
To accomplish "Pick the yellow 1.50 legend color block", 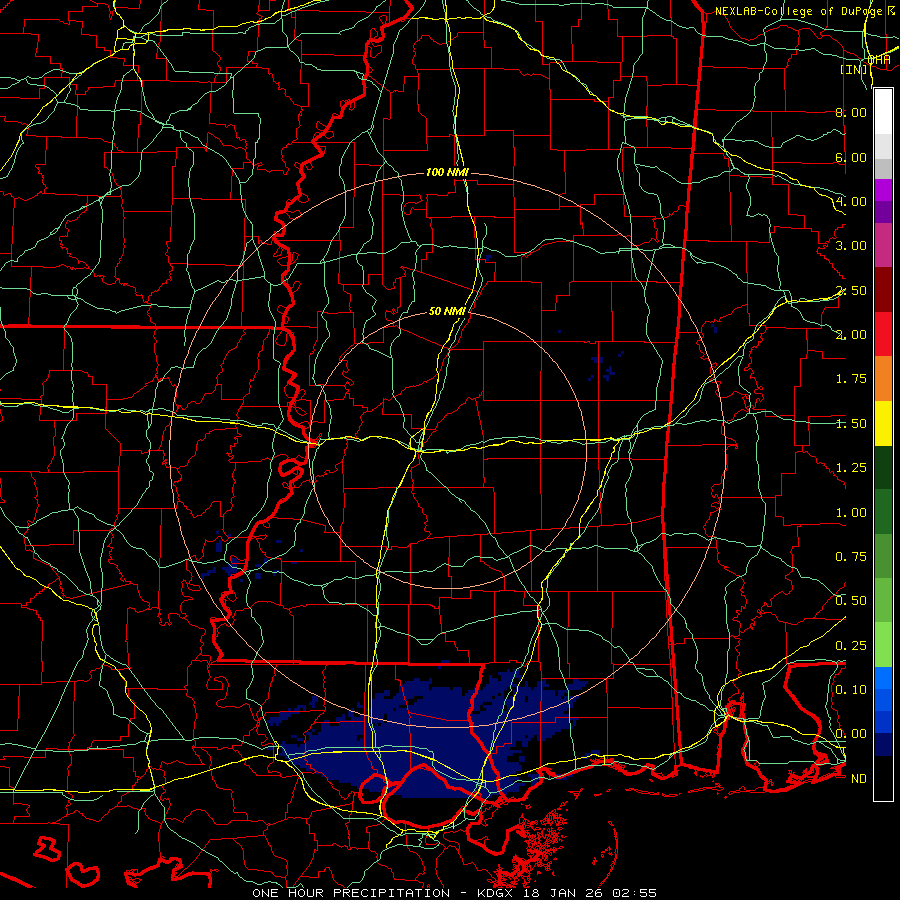I will click(883, 423).
